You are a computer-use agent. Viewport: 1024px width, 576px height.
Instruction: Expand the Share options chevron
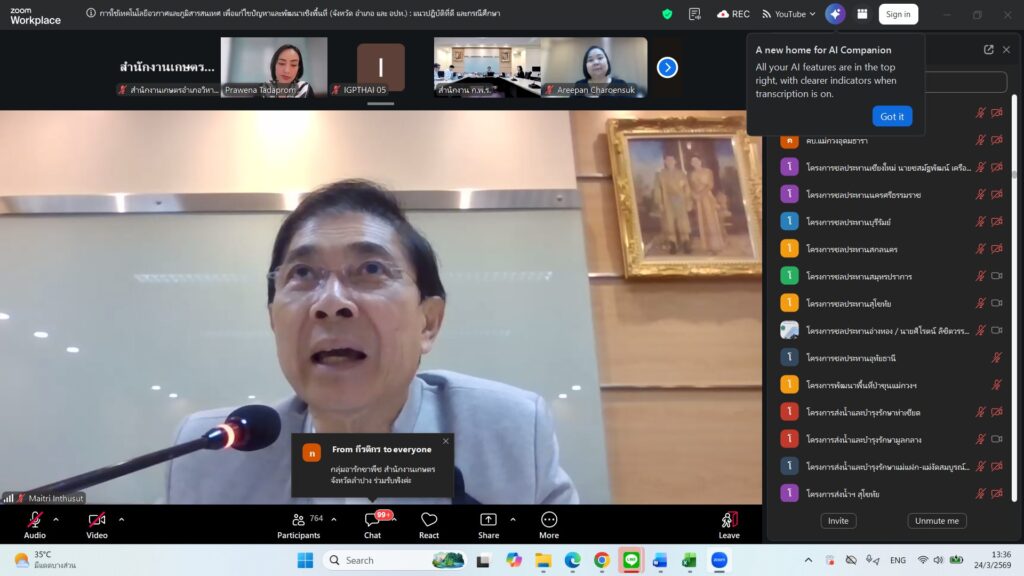pyautogui.click(x=513, y=519)
